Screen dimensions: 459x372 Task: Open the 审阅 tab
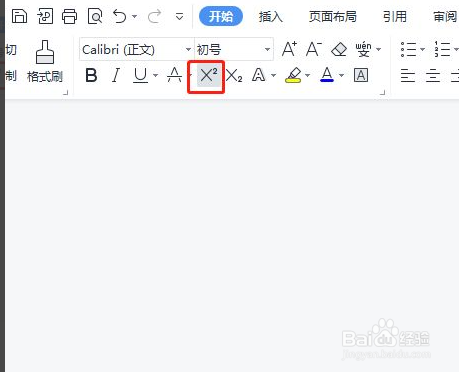coord(445,16)
